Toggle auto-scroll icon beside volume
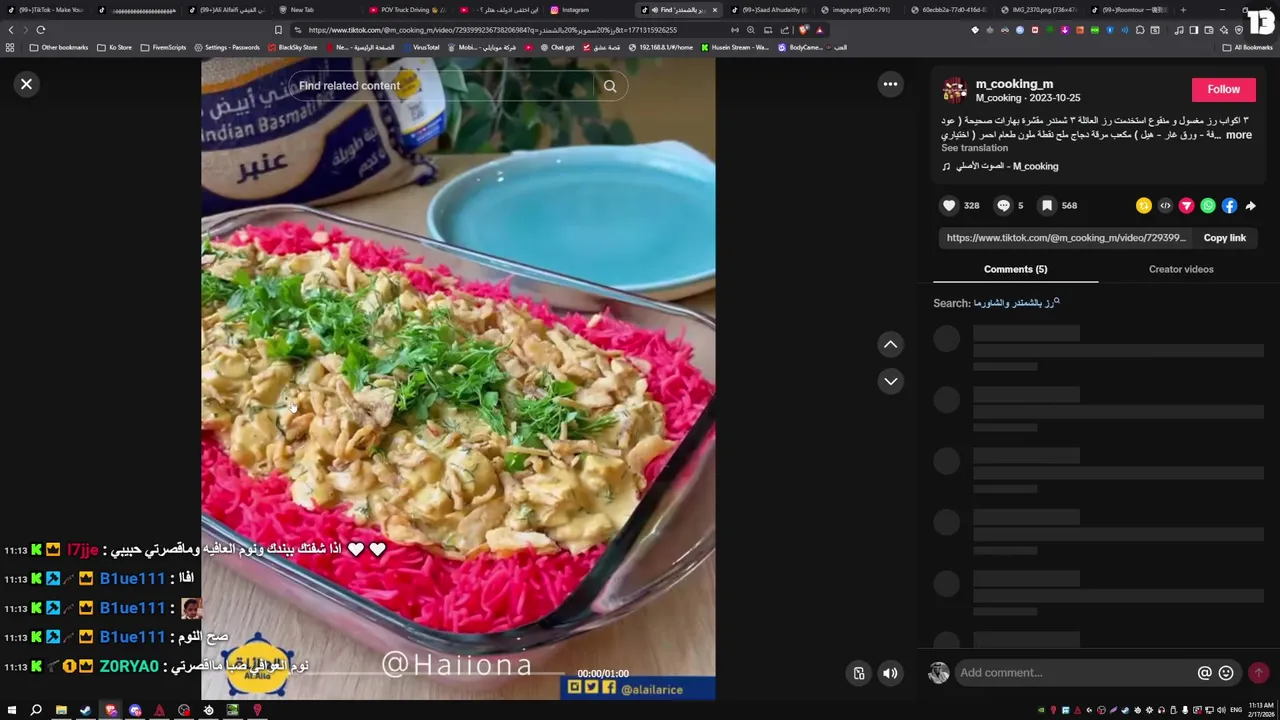The height and width of the screenshot is (720, 1280). (x=858, y=673)
